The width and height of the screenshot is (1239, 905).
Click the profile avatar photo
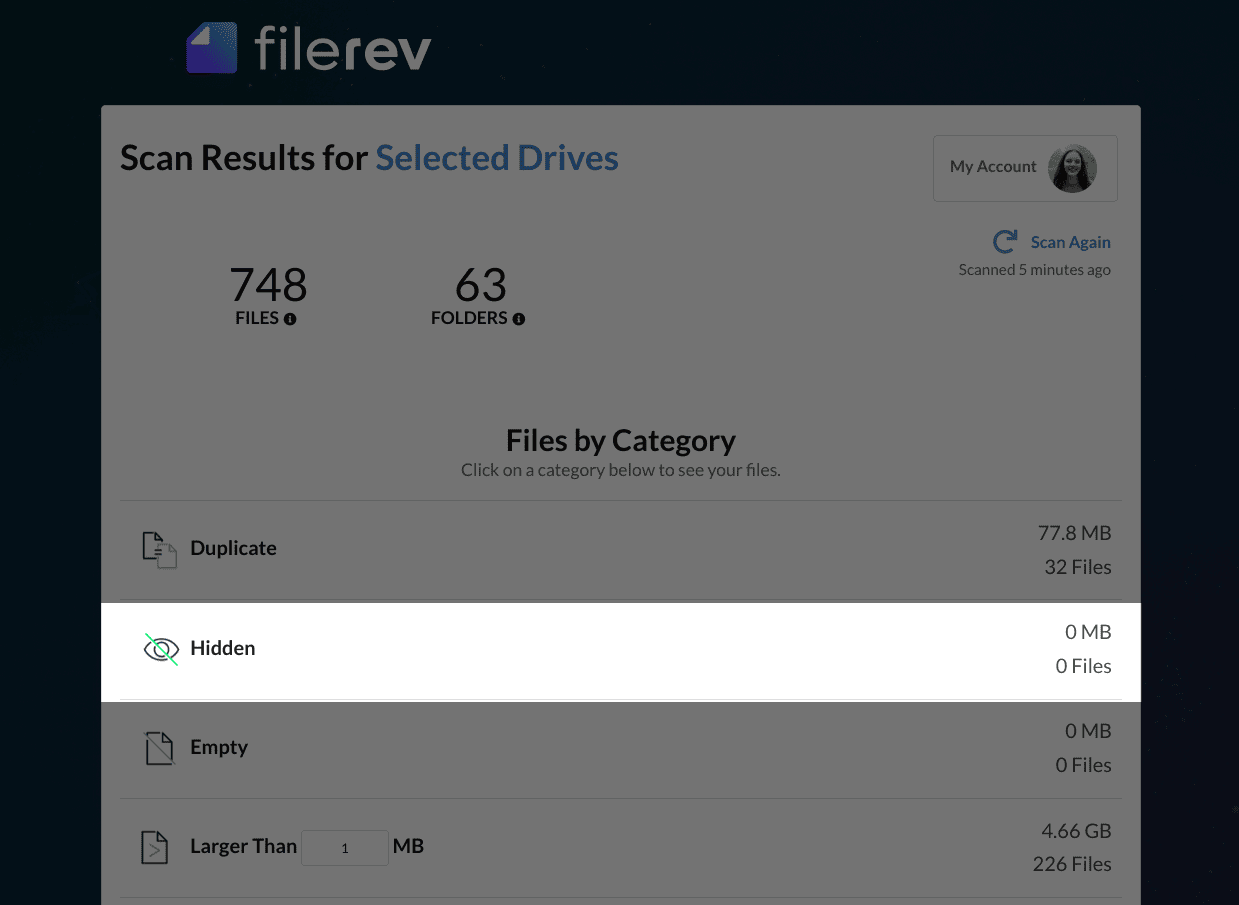point(1072,168)
